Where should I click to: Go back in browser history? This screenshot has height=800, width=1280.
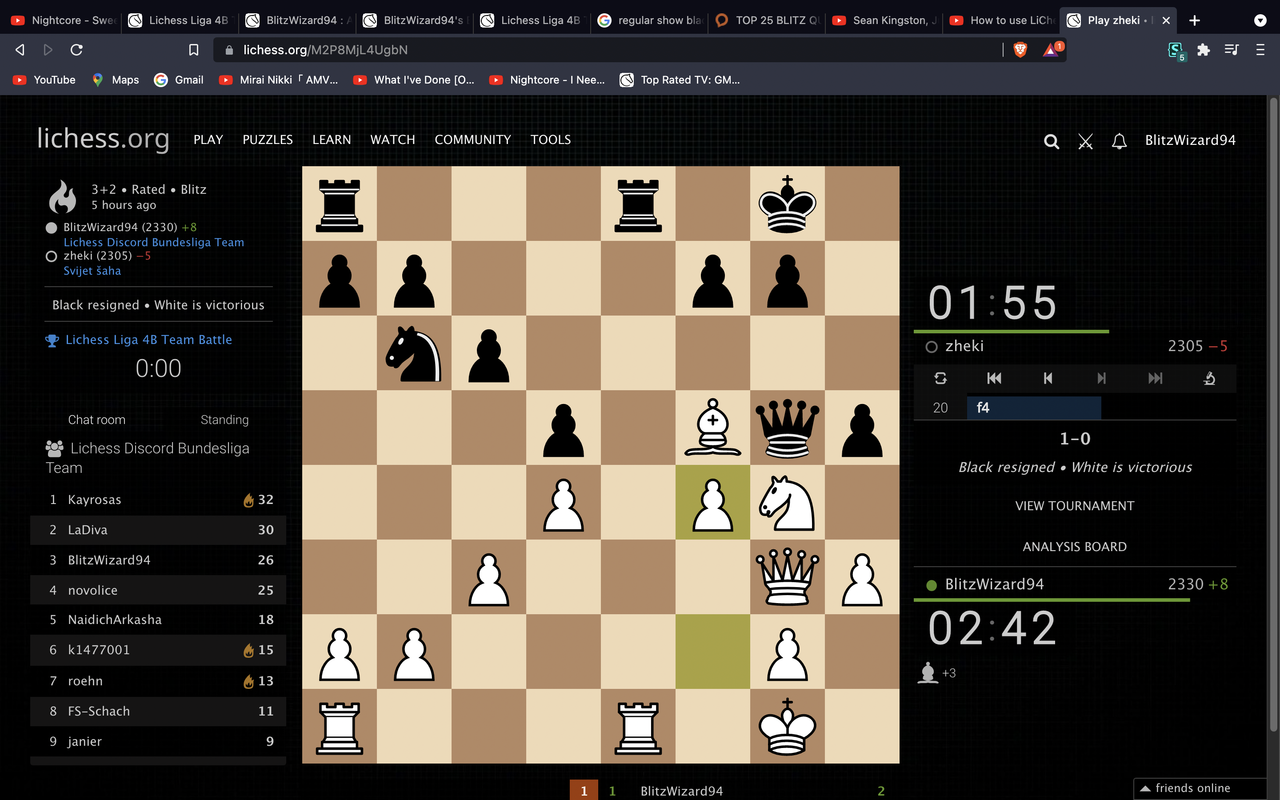20,49
